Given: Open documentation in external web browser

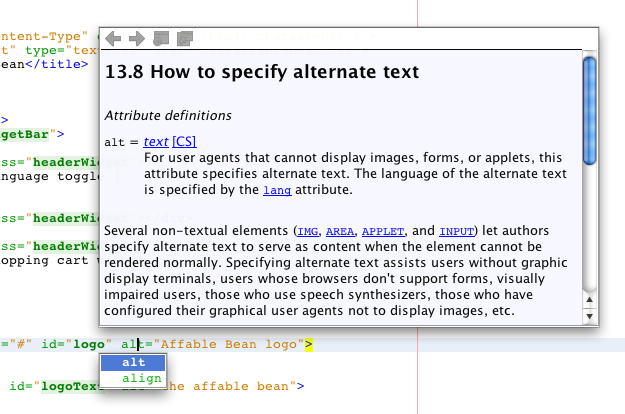Looking at the screenshot, I should 162,38.
